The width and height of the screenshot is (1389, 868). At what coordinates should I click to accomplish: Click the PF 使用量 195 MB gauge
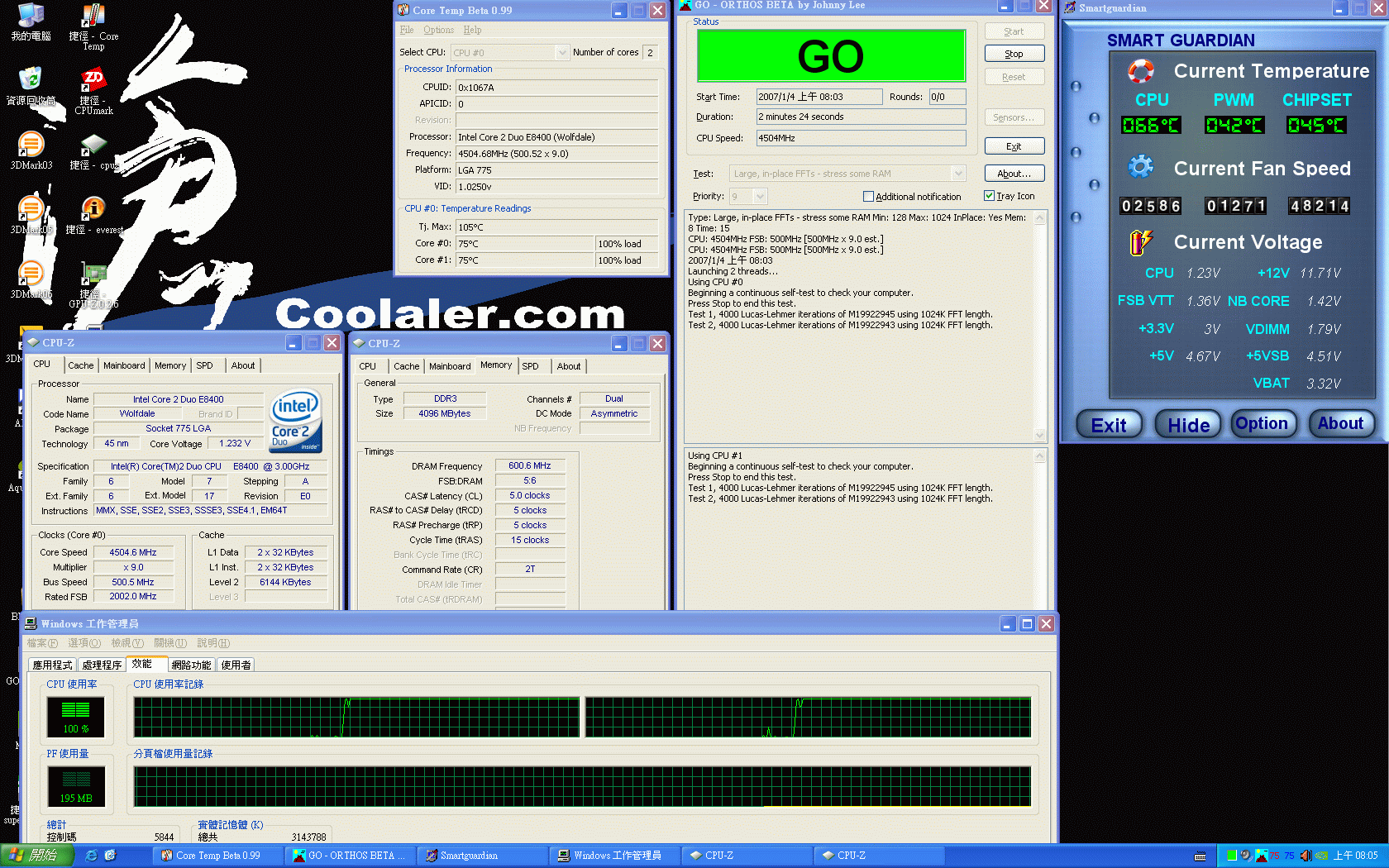pos(76,786)
